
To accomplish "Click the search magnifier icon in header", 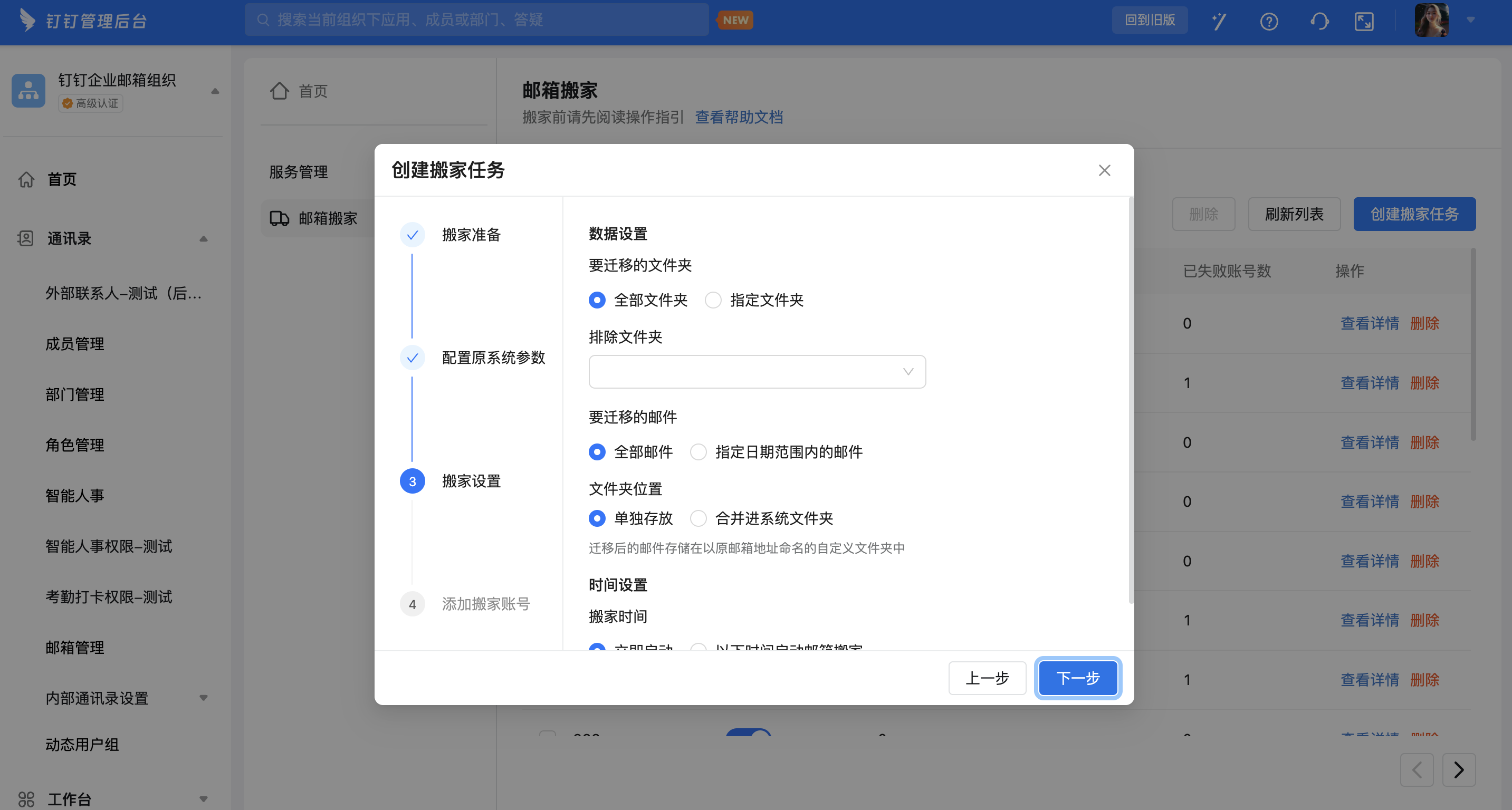I will click(x=264, y=20).
